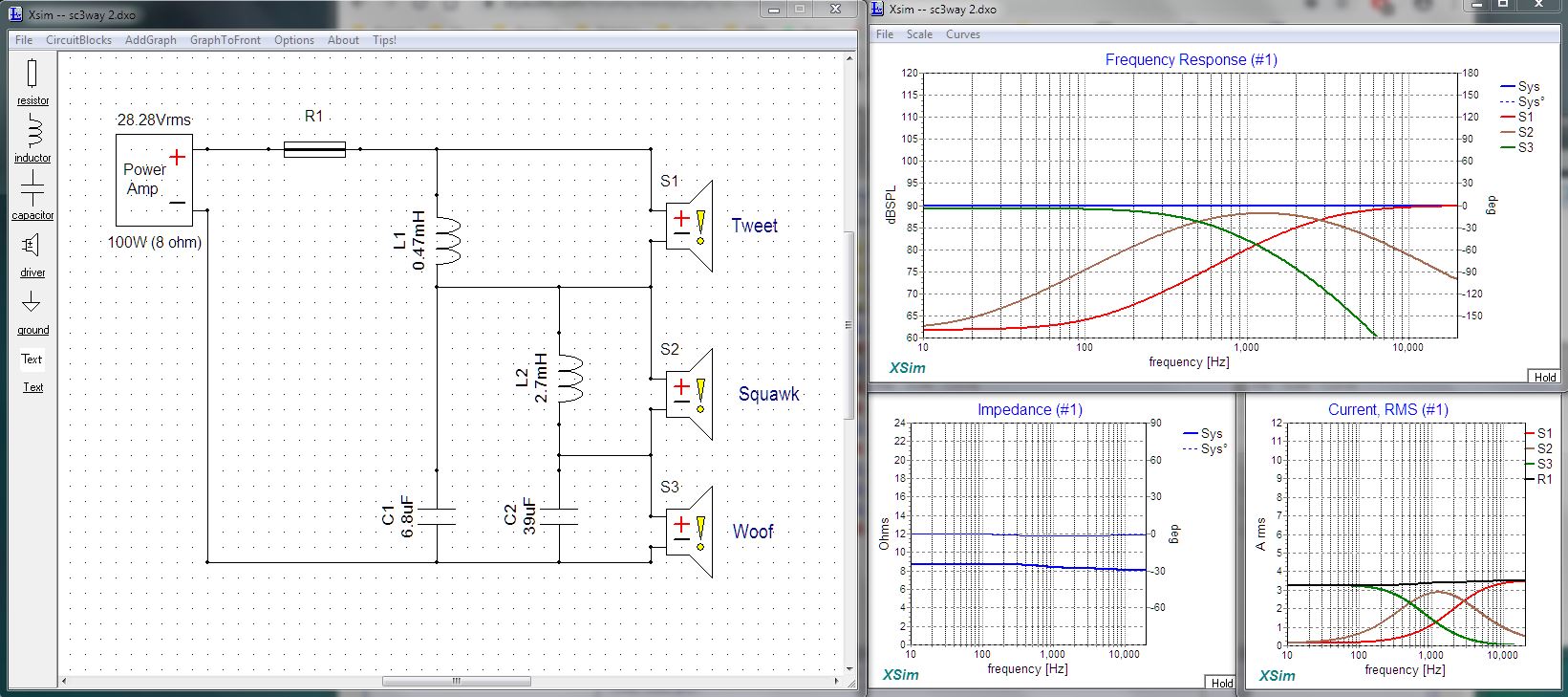The width and height of the screenshot is (1568, 697).
Task: Click the schematic scroll left arrow
Action: tap(65, 682)
